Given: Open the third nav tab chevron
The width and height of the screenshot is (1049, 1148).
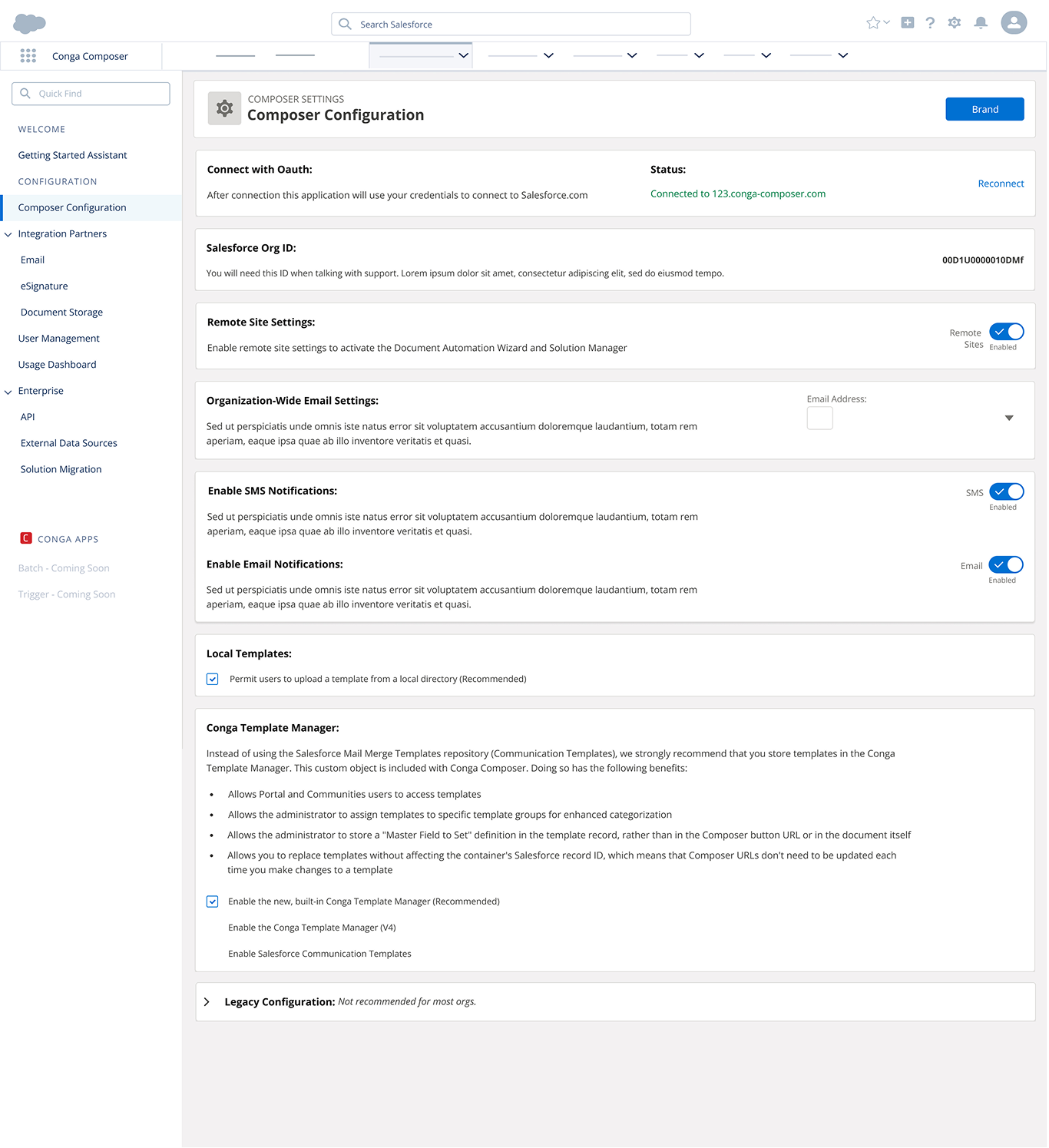Looking at the screenshot, I should (632, 55).
